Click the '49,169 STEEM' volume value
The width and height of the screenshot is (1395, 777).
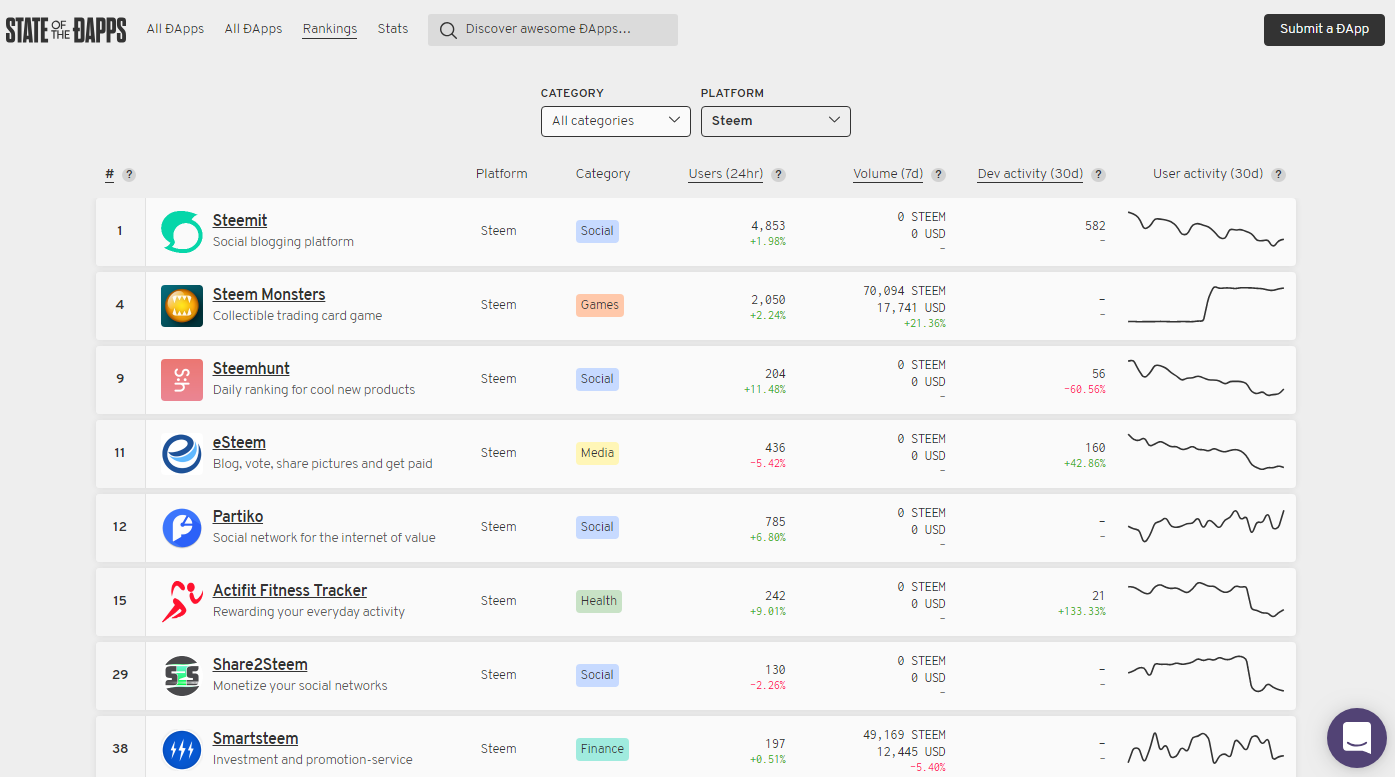904,735
